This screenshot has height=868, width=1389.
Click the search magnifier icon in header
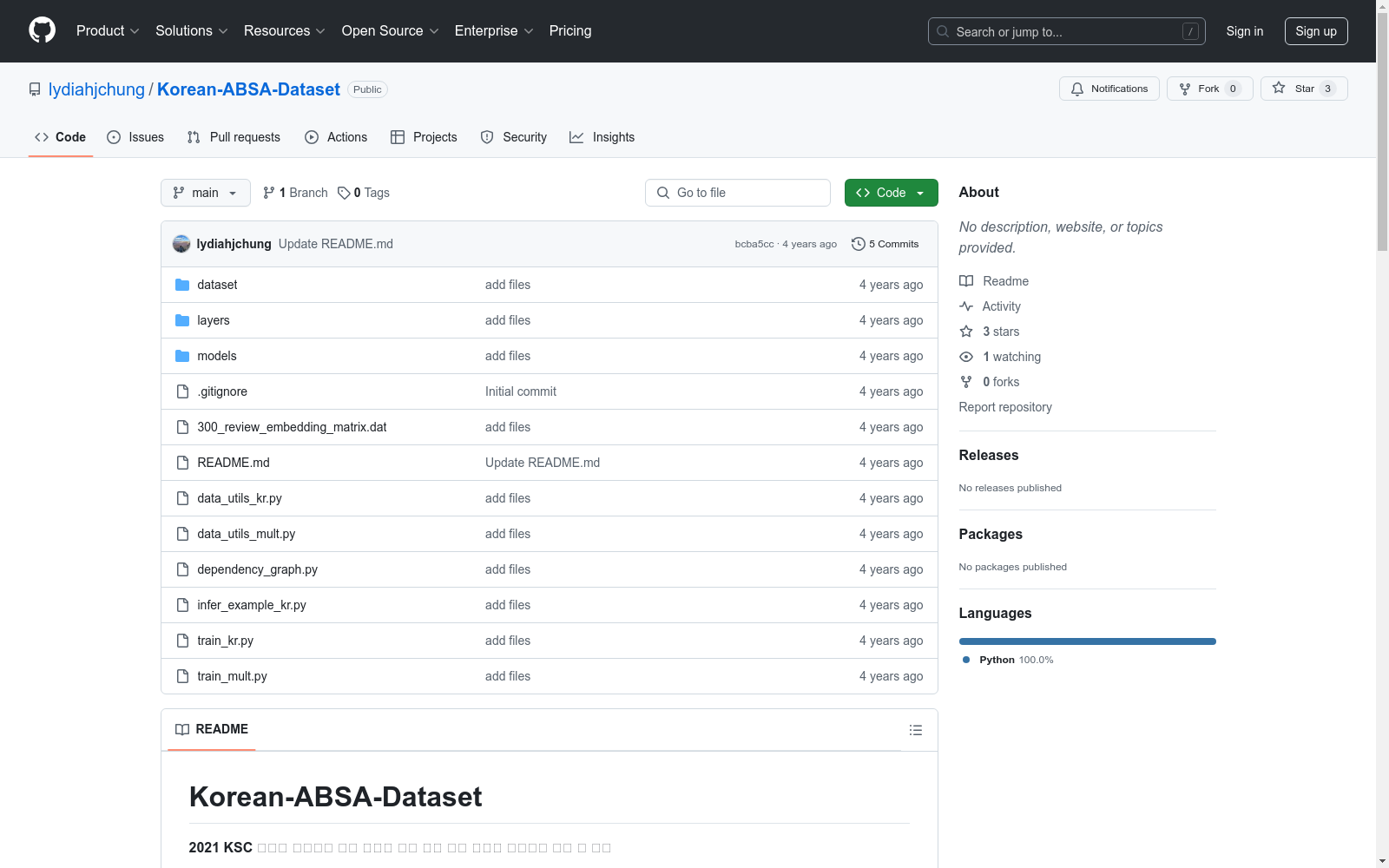(x=943, y=31)
